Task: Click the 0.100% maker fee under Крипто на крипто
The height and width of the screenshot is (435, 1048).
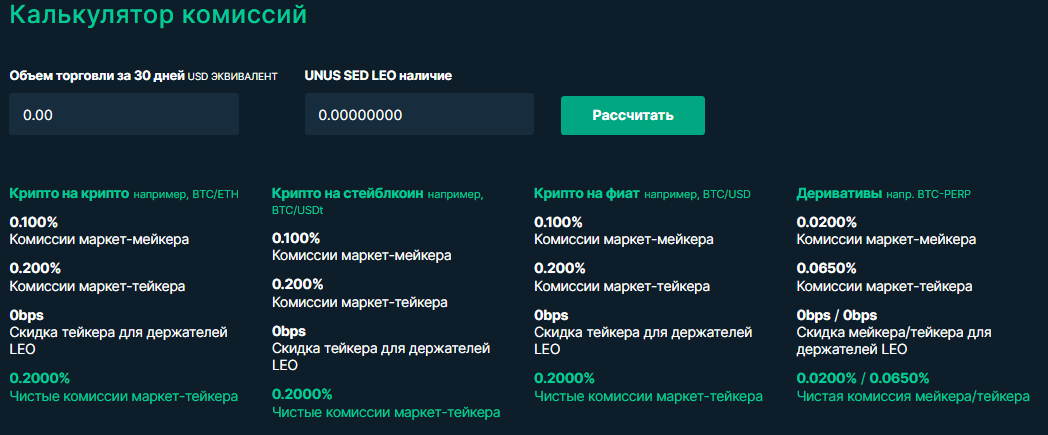Action: pyautogui.click(x=35, y=222)
